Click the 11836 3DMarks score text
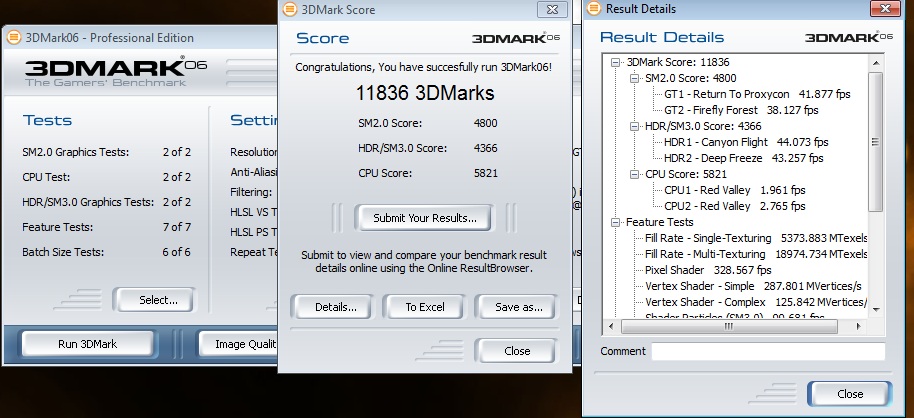This screenshot has width=914, height=418. 425,93
